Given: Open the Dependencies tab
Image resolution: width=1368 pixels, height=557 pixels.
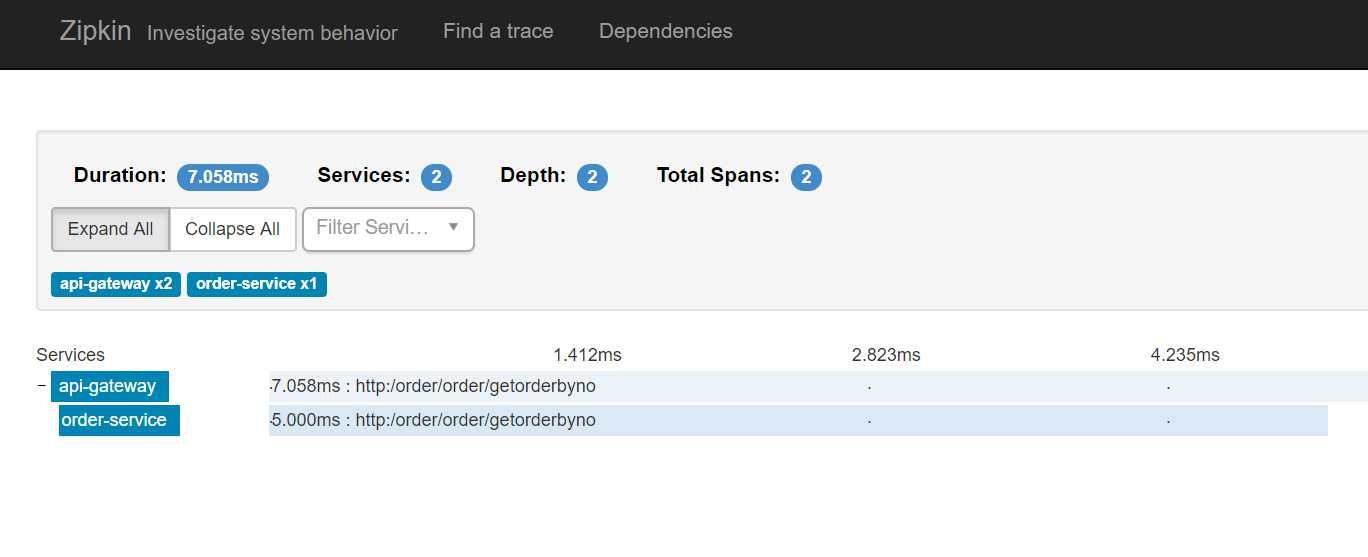Looking at the screenshot, I should point(665,31).
